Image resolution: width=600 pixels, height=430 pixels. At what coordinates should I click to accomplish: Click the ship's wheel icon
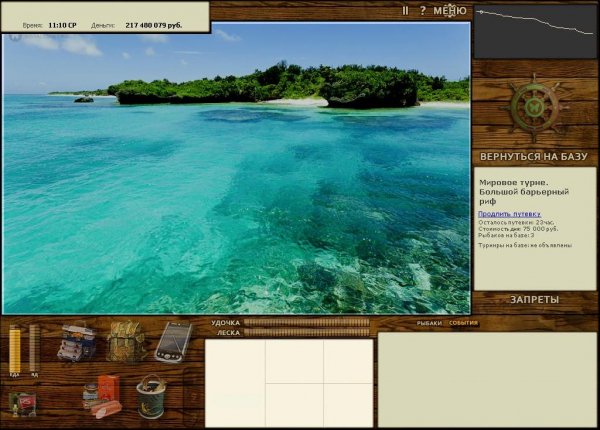click(x=534, y=107)
